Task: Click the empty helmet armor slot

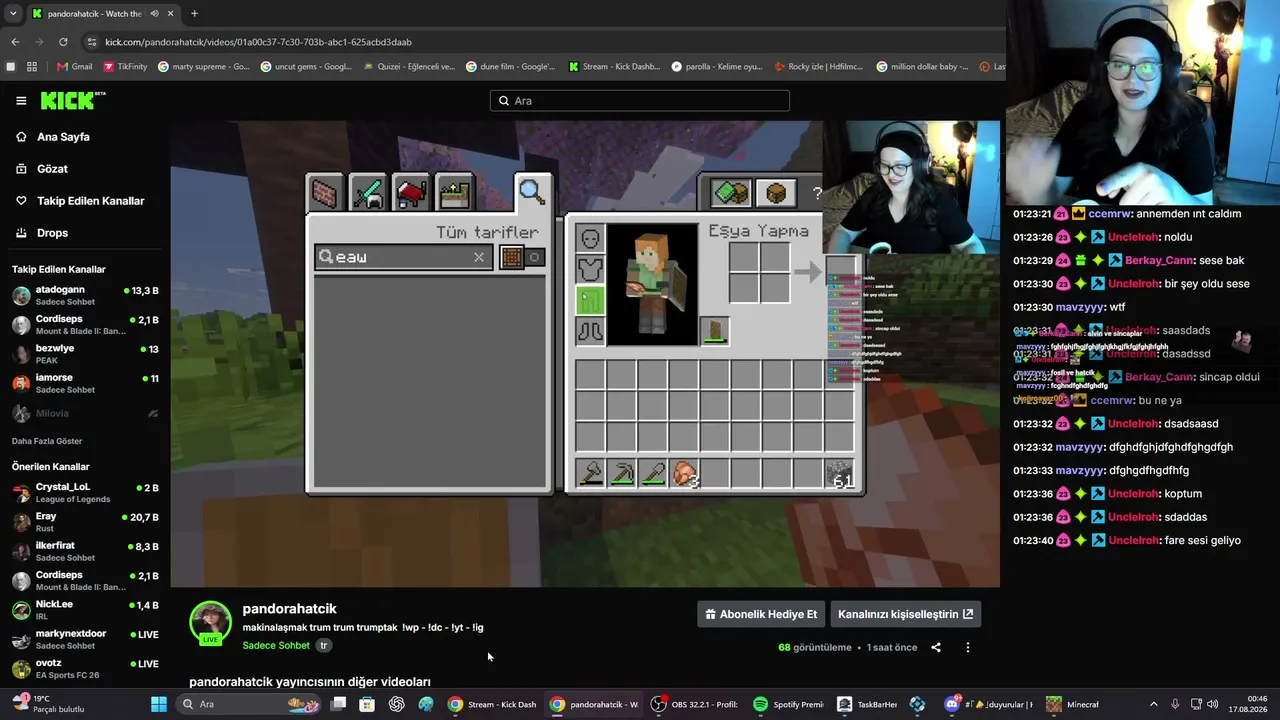Action: [590, 238]
